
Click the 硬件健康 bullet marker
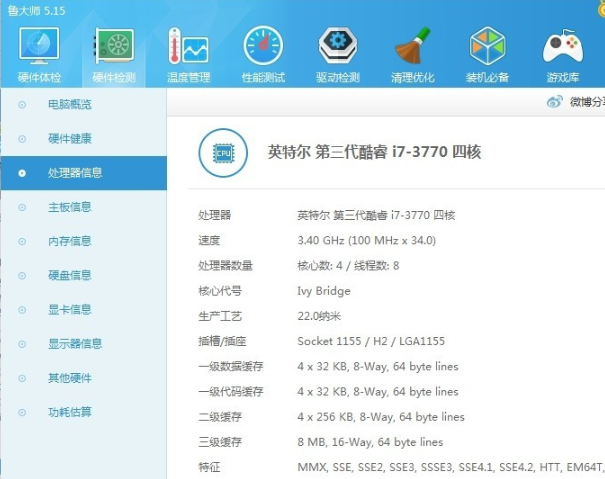tap(22, 139)
